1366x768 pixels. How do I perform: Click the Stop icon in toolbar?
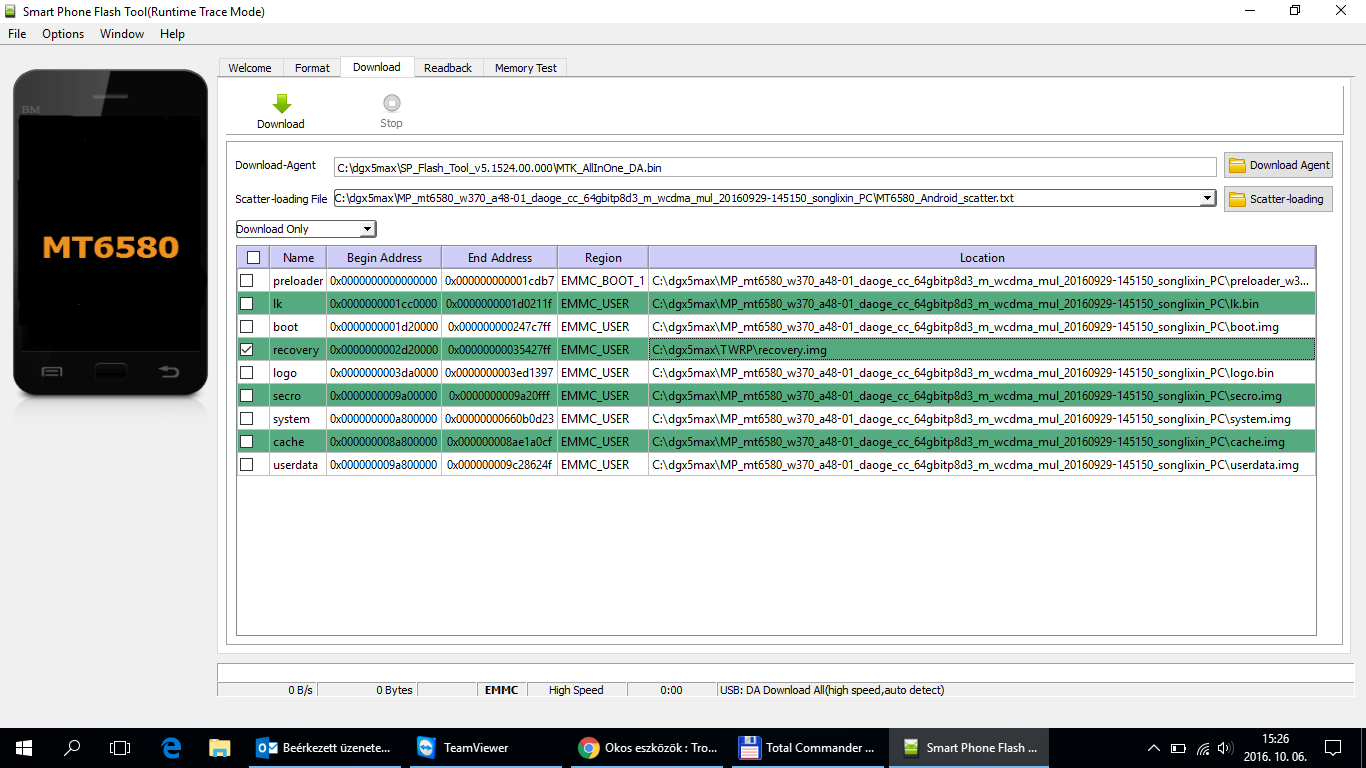(391, 104)
